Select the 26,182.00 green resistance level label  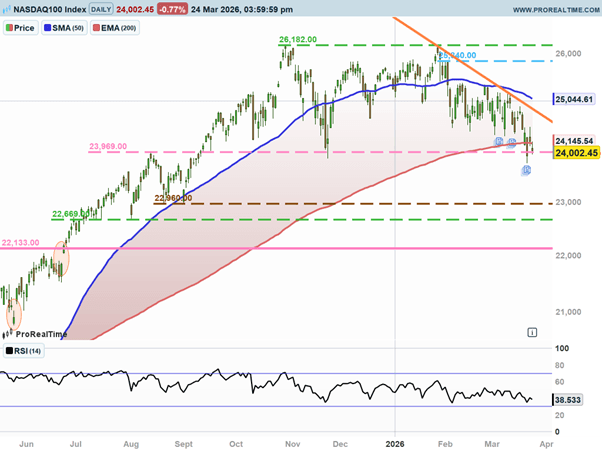click(298, 39)
